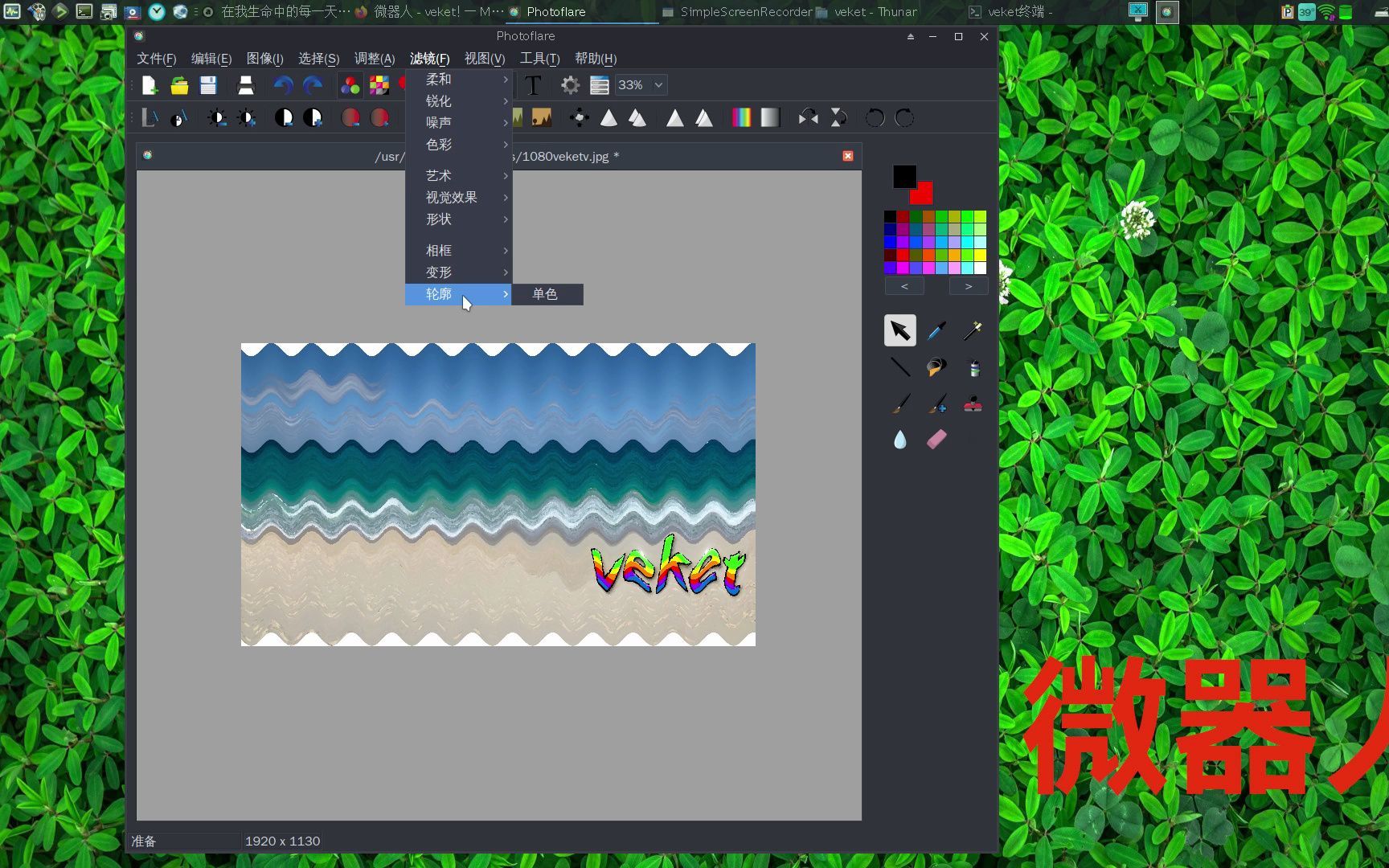This screenshot has width=1389, height=868.
Task: Flip the image horizontally
Action: 808,118
